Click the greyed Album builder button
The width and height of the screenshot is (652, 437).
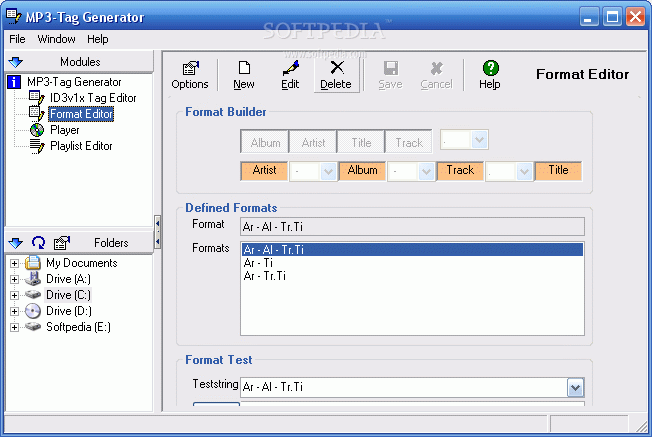pos(265,142)
